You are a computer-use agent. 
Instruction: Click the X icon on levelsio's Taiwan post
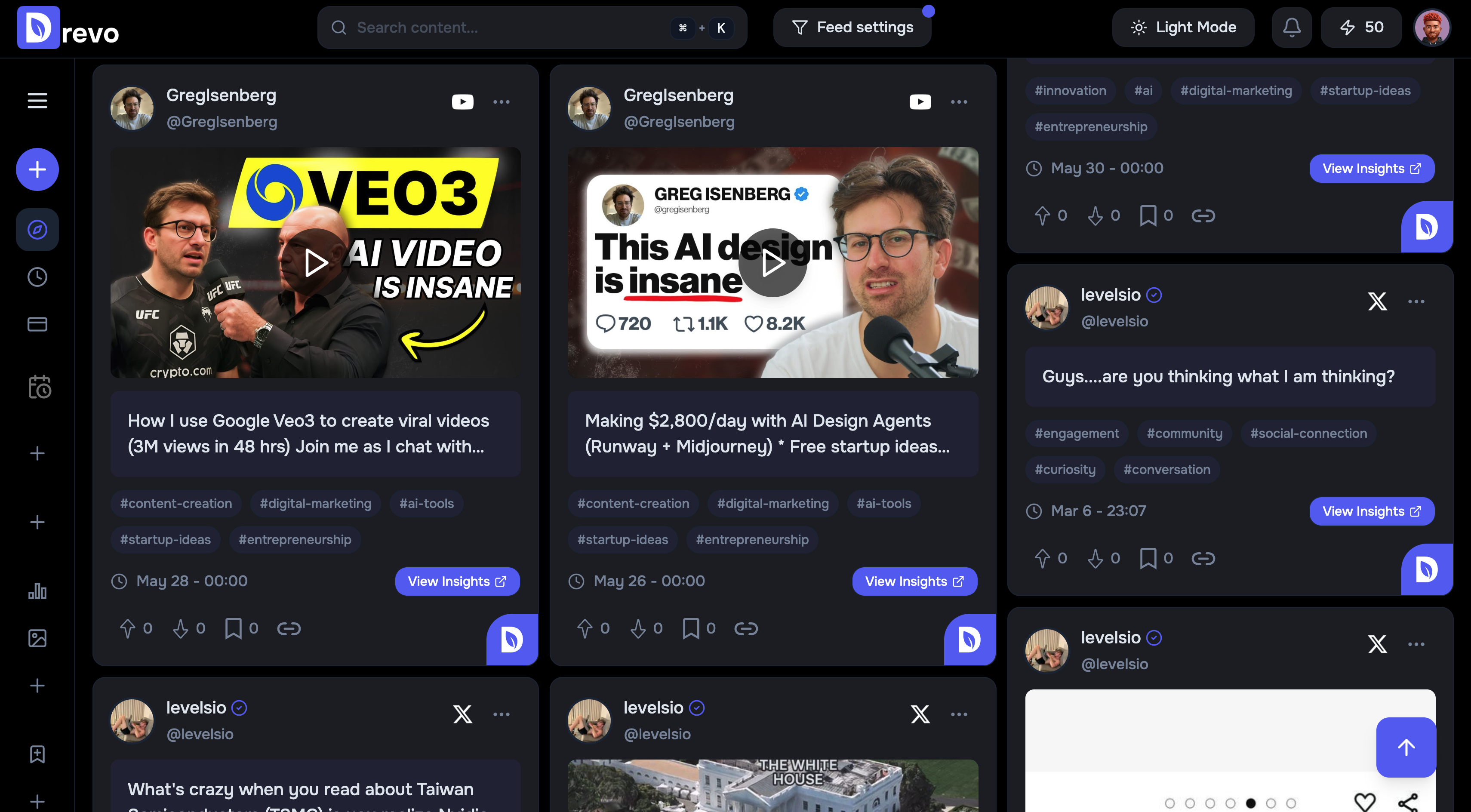462,714
